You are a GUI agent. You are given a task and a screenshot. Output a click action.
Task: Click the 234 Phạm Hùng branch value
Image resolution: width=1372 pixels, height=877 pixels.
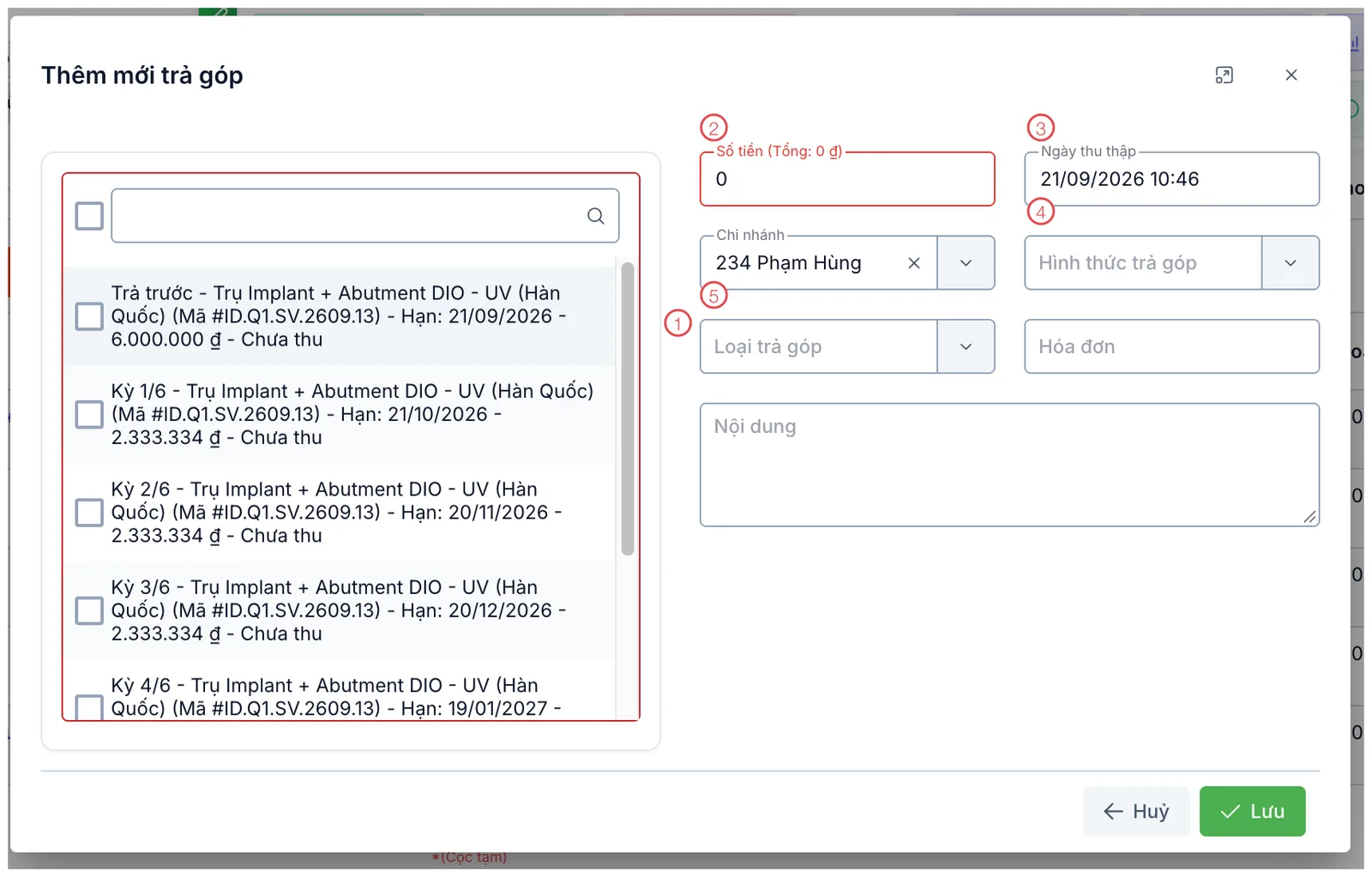(789, 263)
